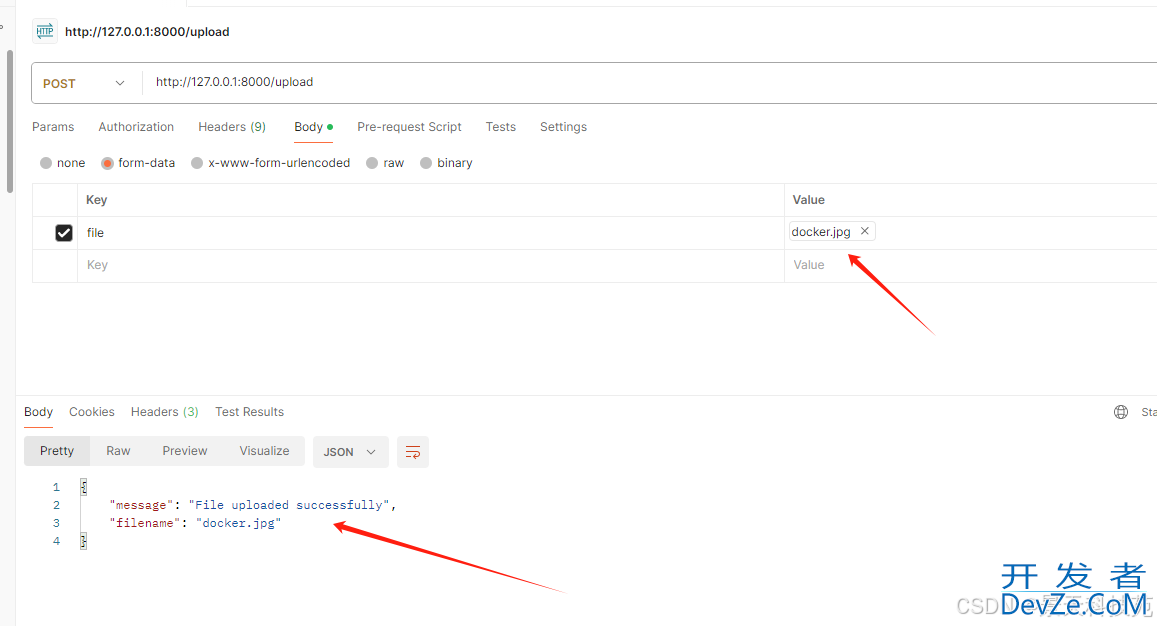Click the empty Key placeholder field
1157x626 pixels.
(431, 265)
